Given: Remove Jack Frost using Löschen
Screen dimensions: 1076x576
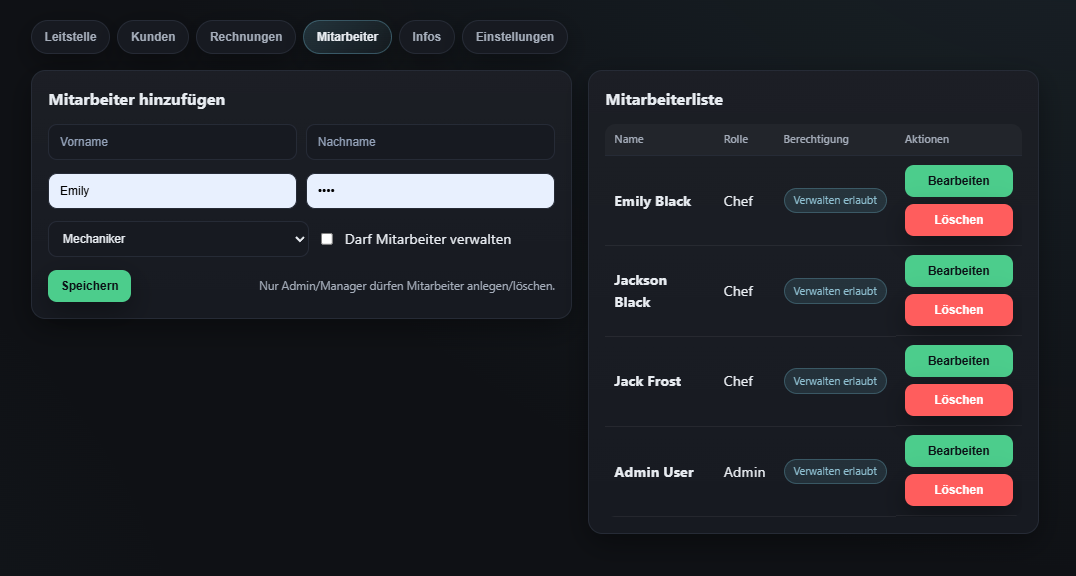Looking at the screenshot, I should coord(958,400).
